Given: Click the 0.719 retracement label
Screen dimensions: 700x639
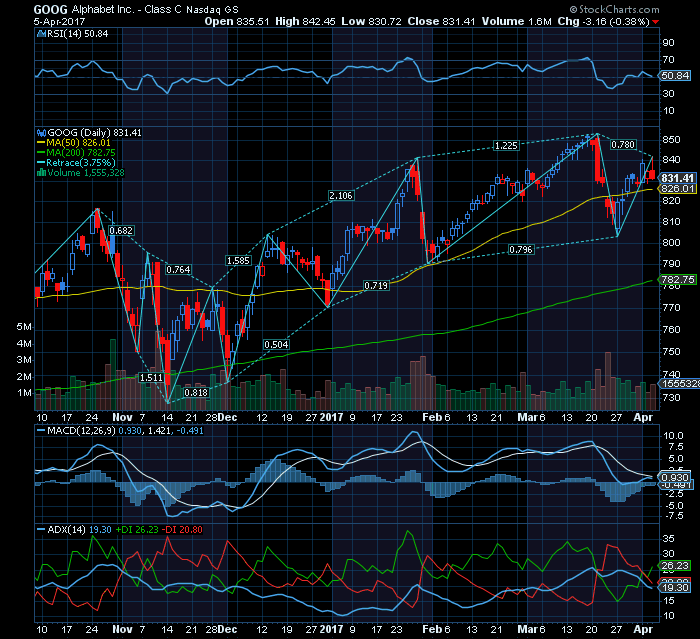Looking at the screenshot, I should coord(376,285).
